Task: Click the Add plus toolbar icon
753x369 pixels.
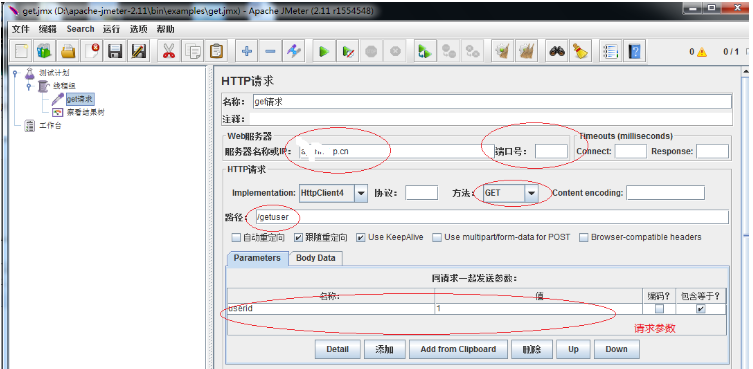Action: [247, 51]
